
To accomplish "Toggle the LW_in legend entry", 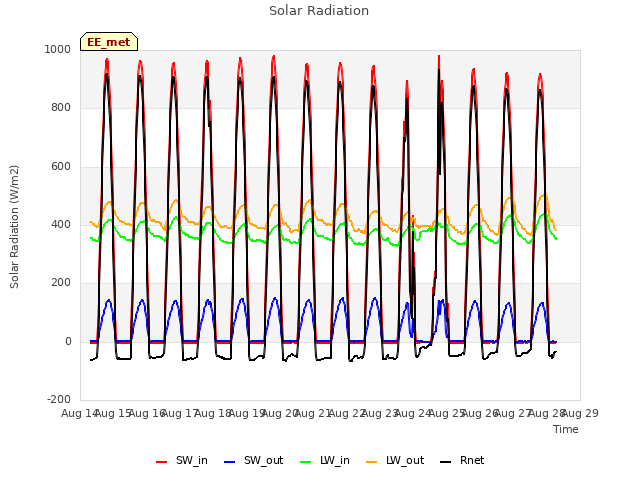I will coord(325,460).
